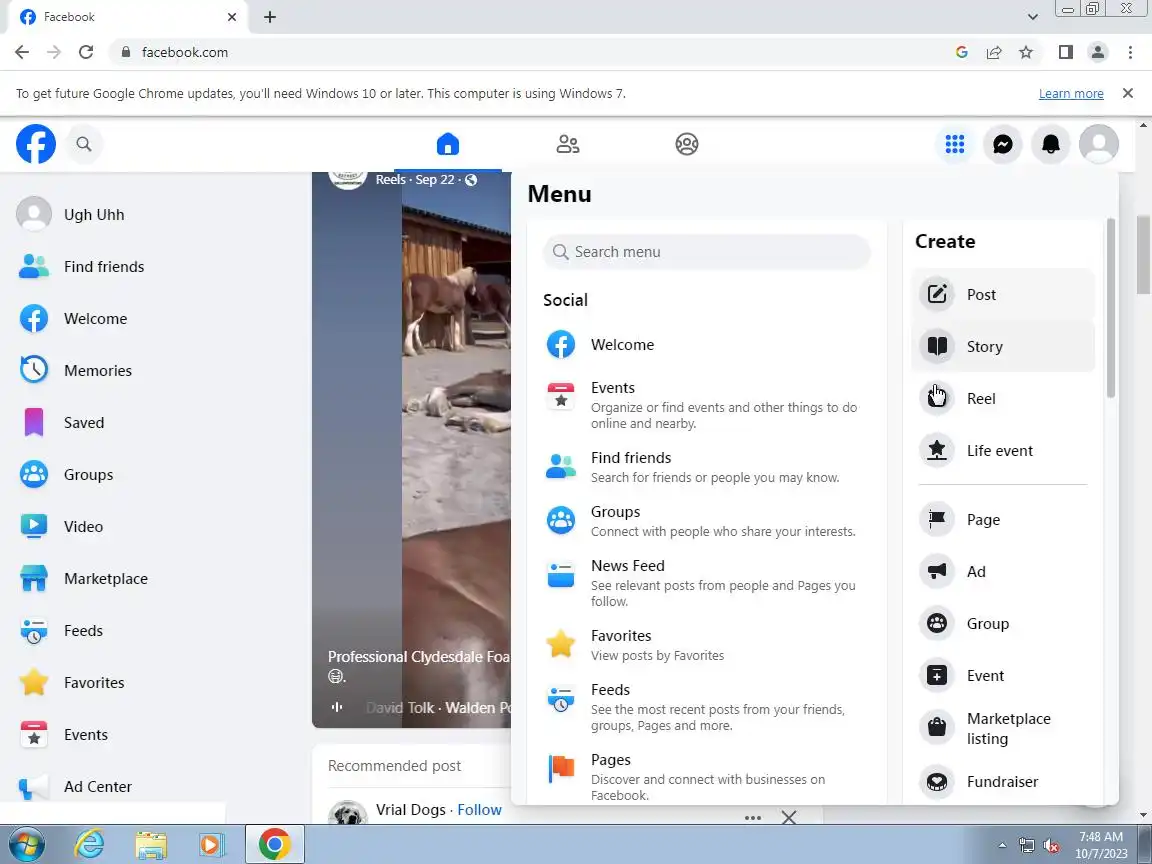
Task: Open the Windows Start menu
Action: click(25, 845)
